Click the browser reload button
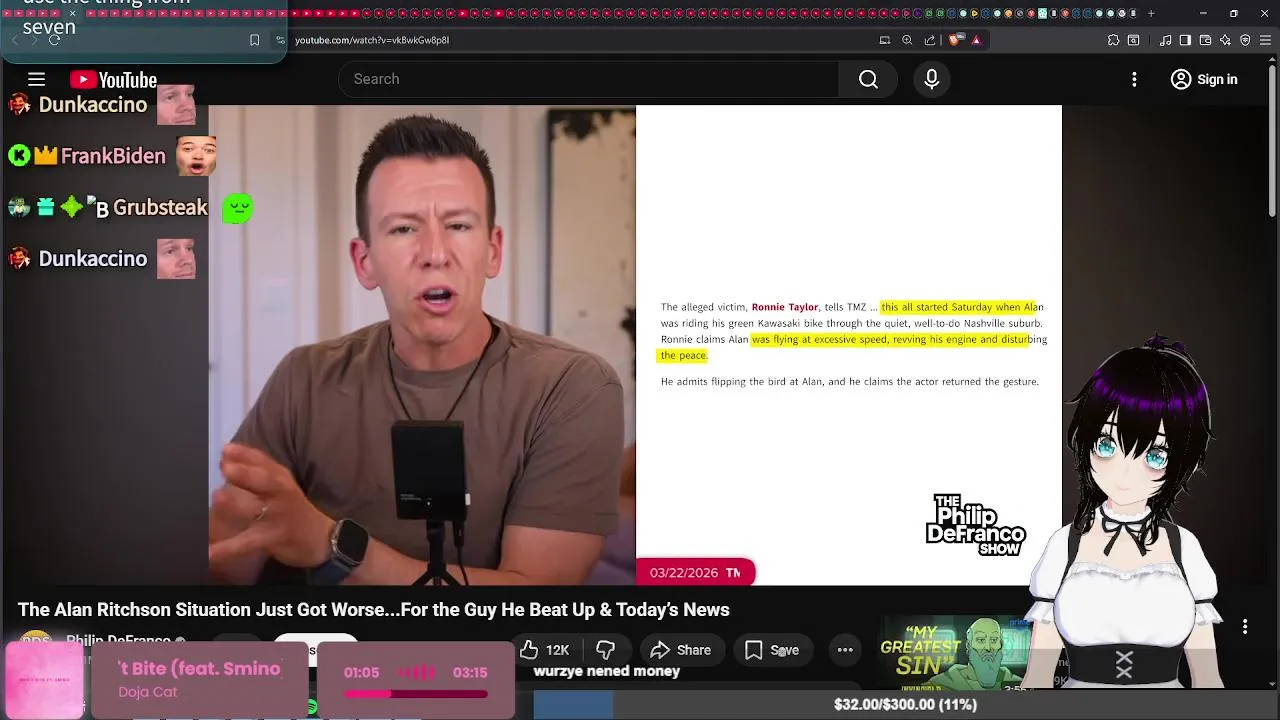This screenshot has height=720, width=1280. (x=54, y=40)
